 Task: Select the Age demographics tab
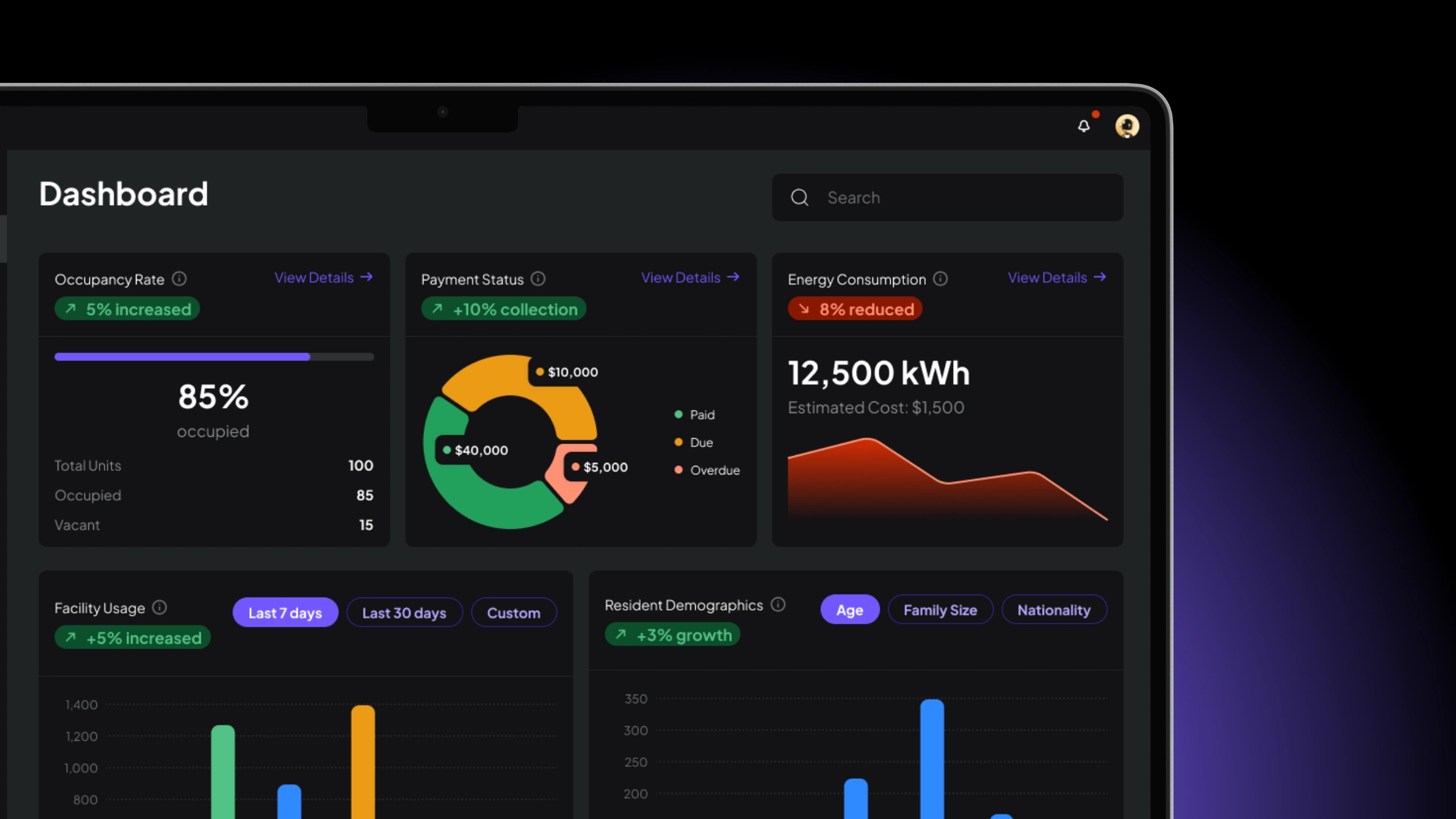tap(849, 610)
